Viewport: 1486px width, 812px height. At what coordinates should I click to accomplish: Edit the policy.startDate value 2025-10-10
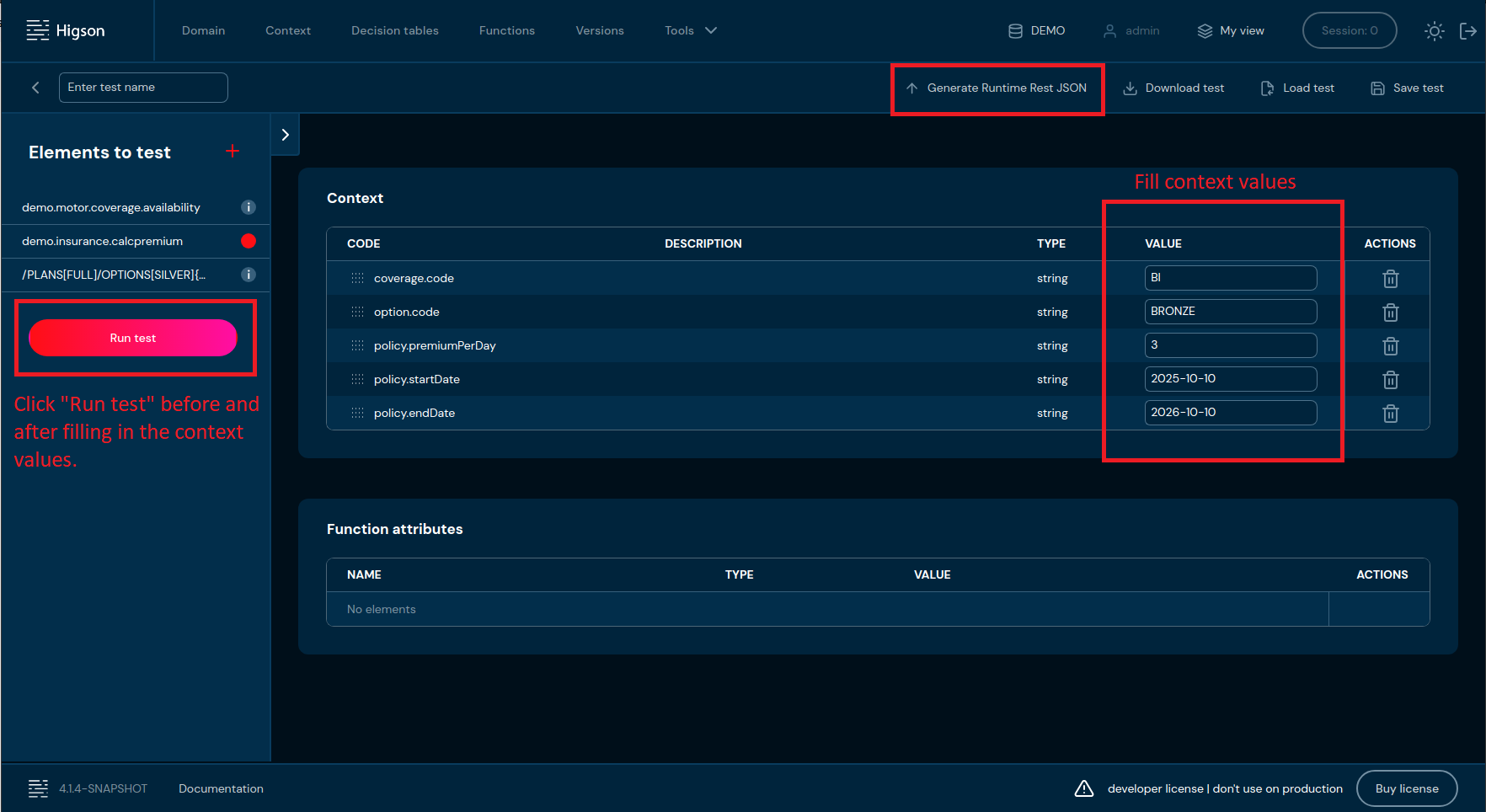pyautogui.click(x=1231, y=379)
